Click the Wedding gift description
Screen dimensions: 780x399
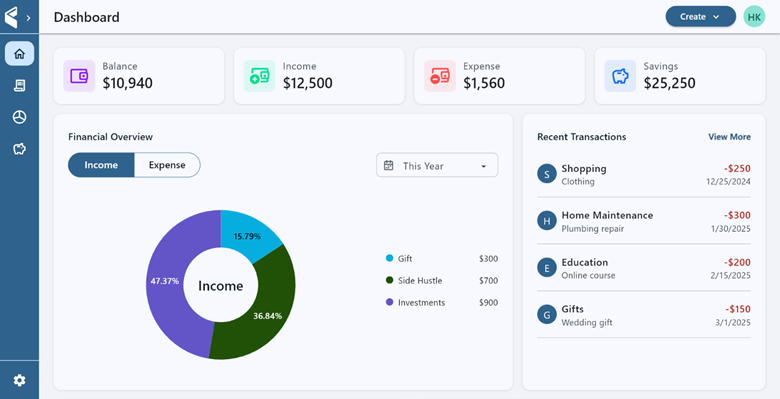587,322
